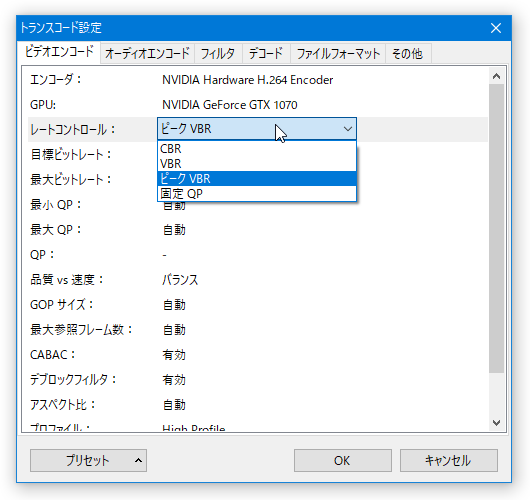
Task: Close the トランスコード設定 dialog
Action: pyautogui.click(x=496, y=28)
